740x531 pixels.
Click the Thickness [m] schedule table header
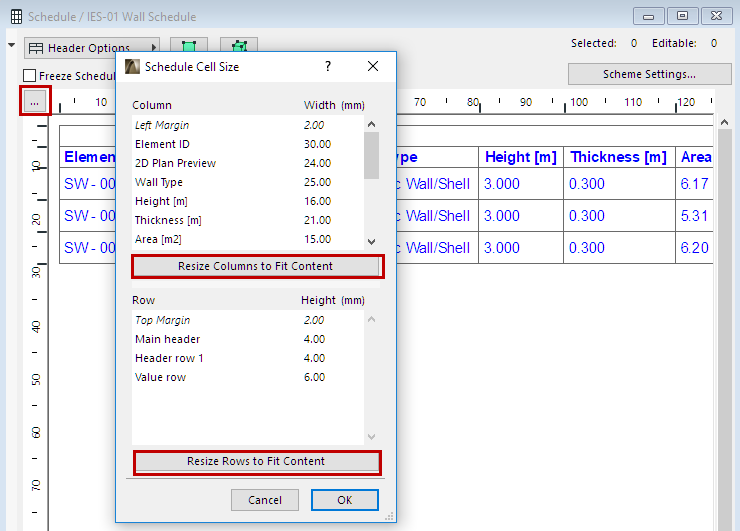[618, 157]
